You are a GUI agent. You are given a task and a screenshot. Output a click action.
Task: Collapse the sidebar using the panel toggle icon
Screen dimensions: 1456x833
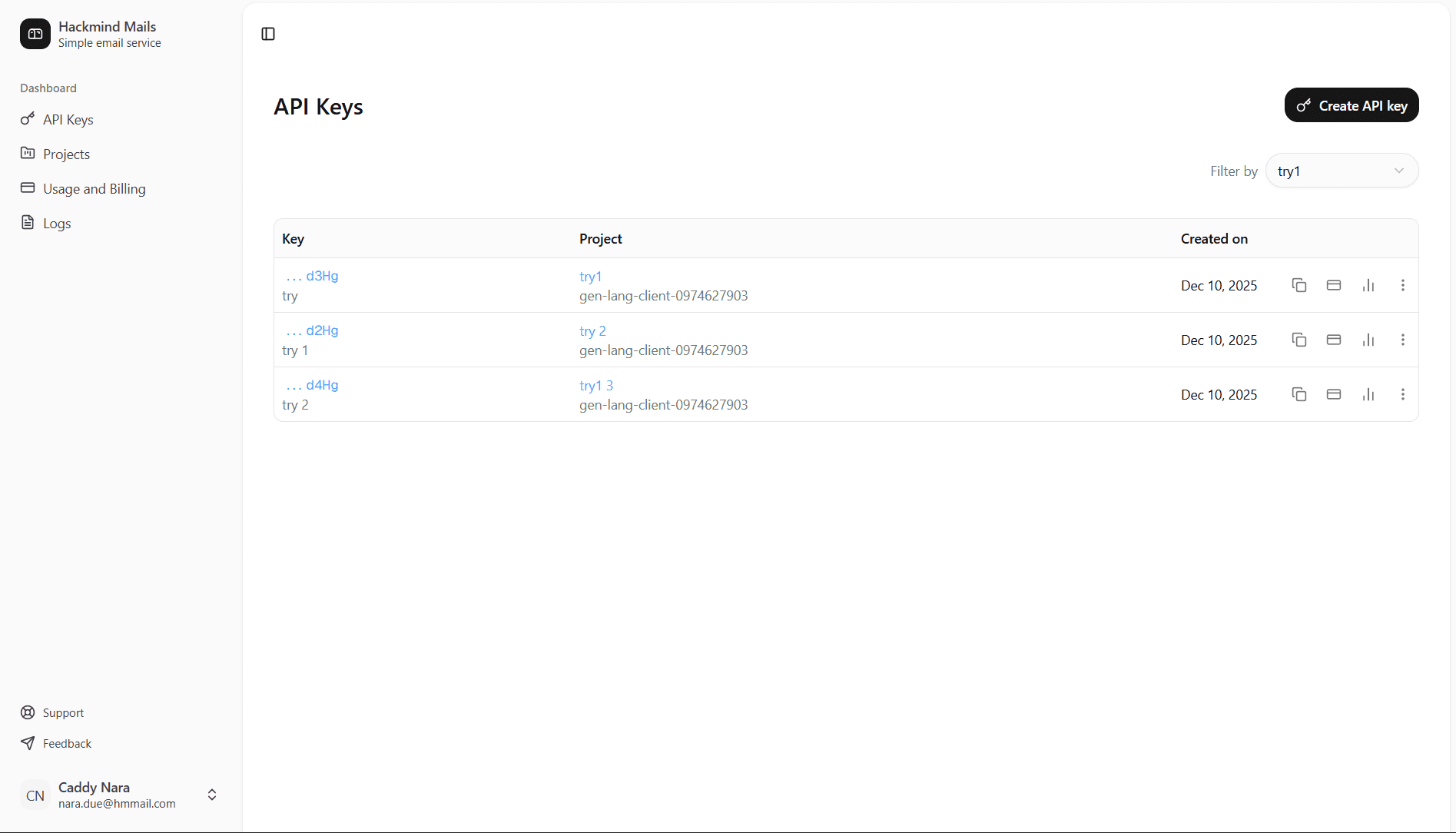(267, 34)
